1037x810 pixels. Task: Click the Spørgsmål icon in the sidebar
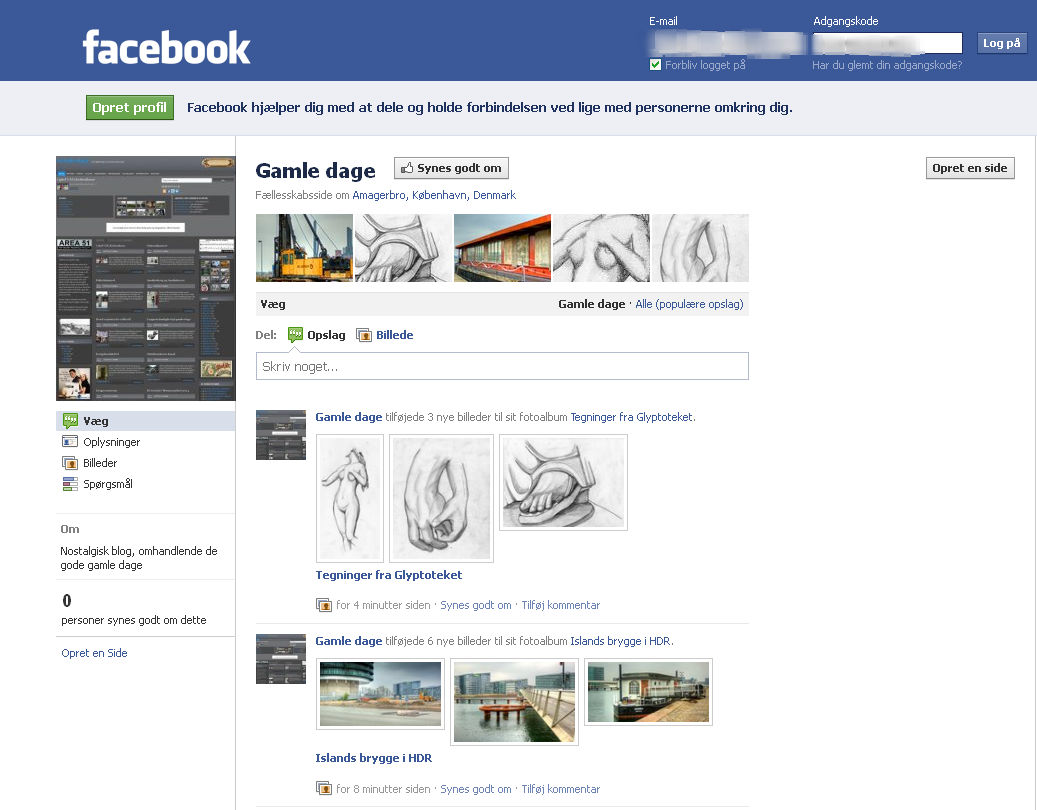pos(70,484)
